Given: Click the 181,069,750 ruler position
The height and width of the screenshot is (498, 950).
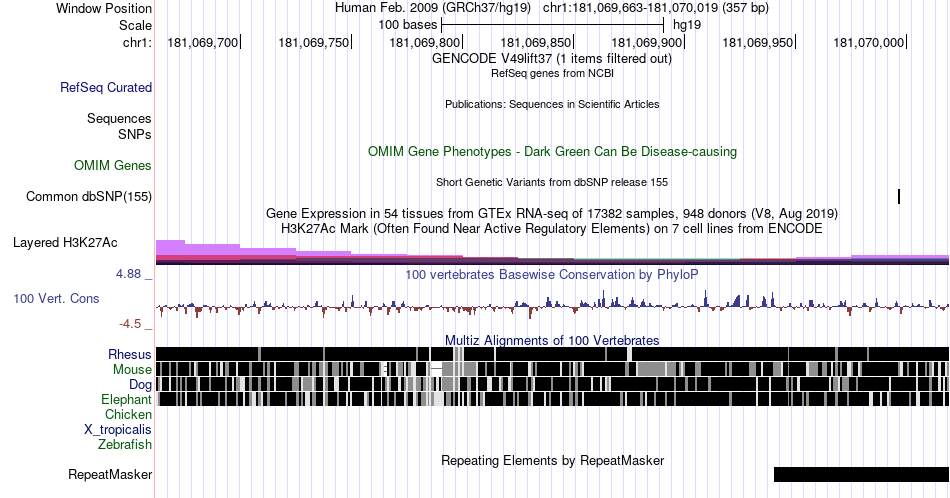Looking at the screenshot, I should [314, 42].
